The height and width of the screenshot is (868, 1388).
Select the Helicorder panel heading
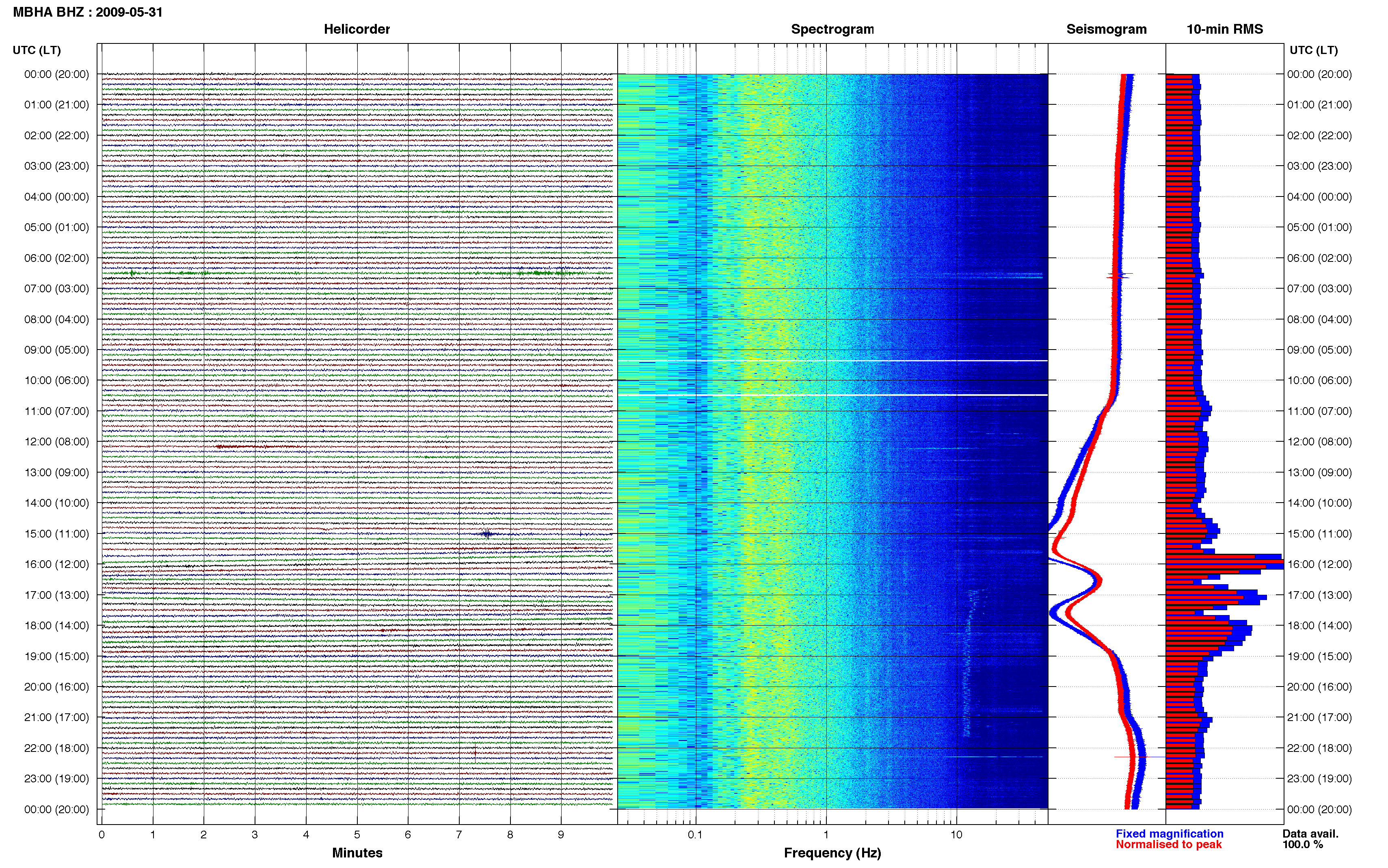[x=357, y=29]
